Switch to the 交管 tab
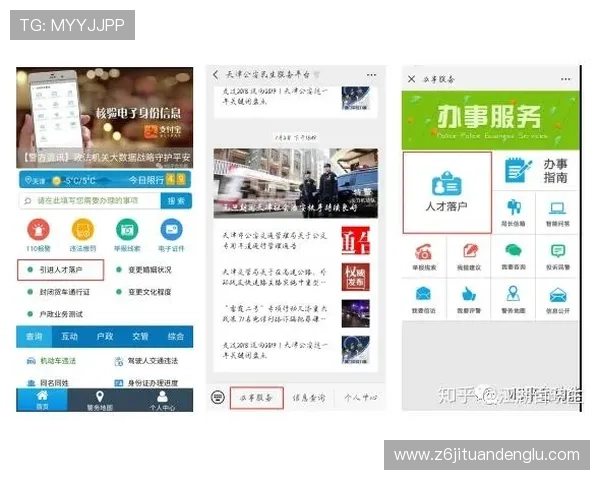The width and height of the screenshot is (600, 480). tap(140, 337)
